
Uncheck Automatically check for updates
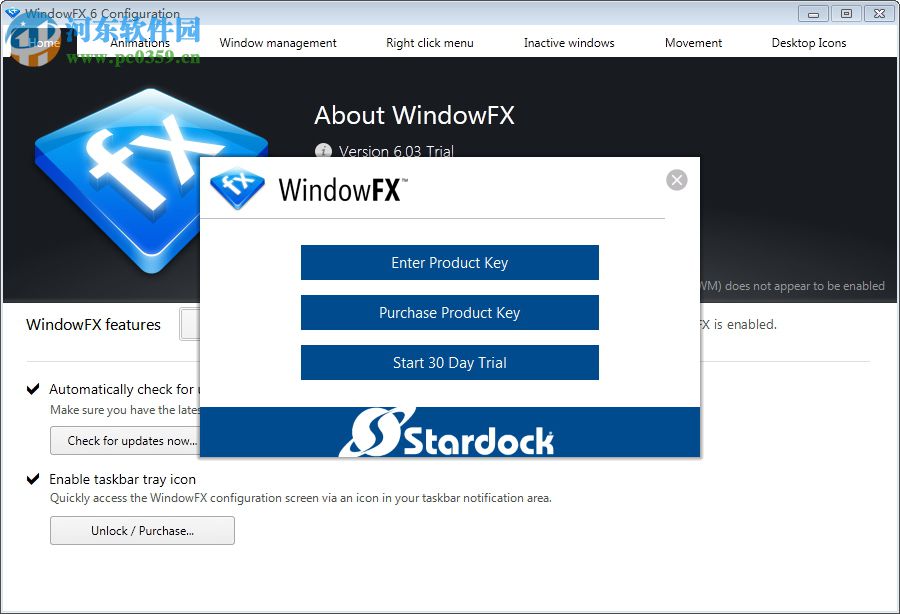(x=33, y=389)
